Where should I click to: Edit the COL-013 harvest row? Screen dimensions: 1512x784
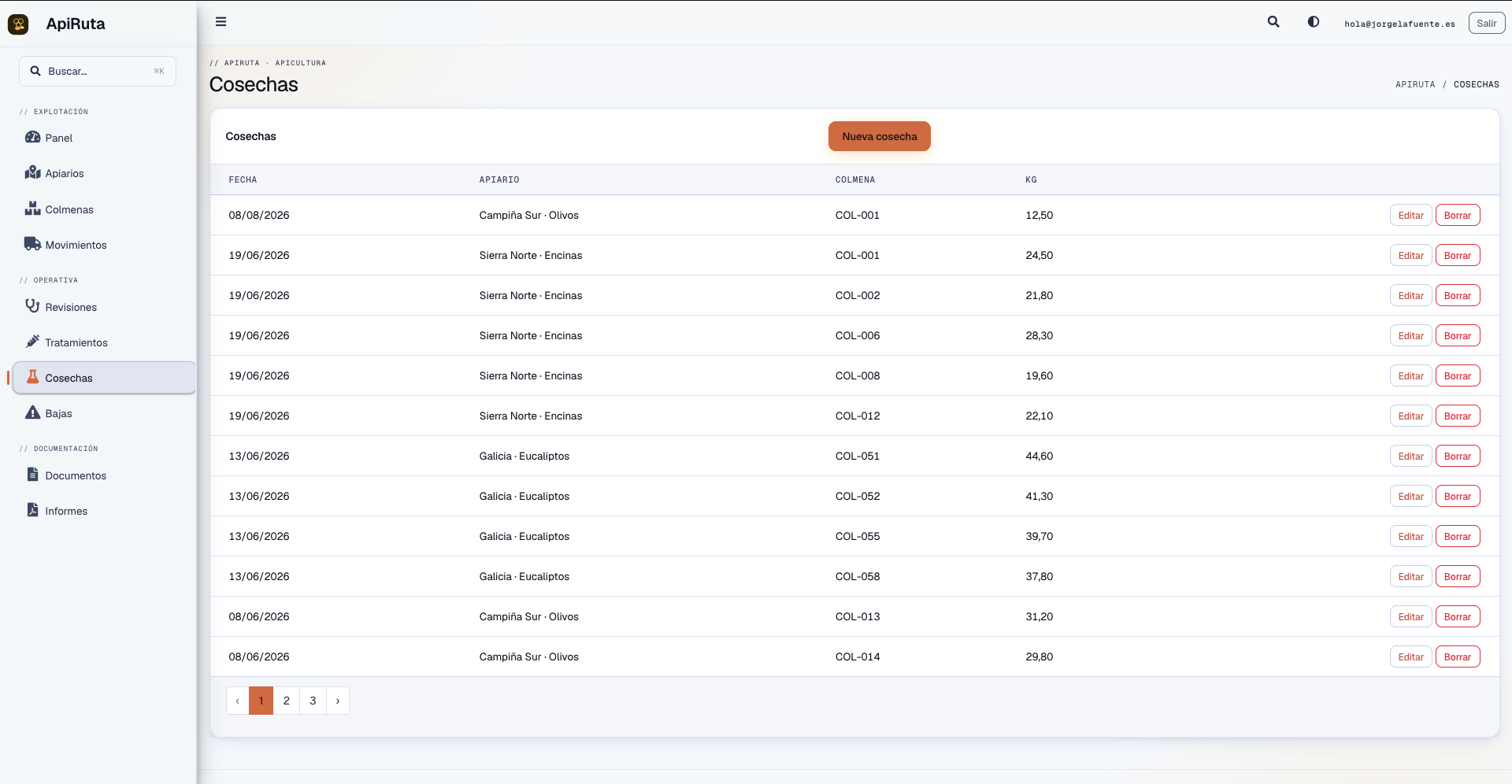pos(1410,617)
